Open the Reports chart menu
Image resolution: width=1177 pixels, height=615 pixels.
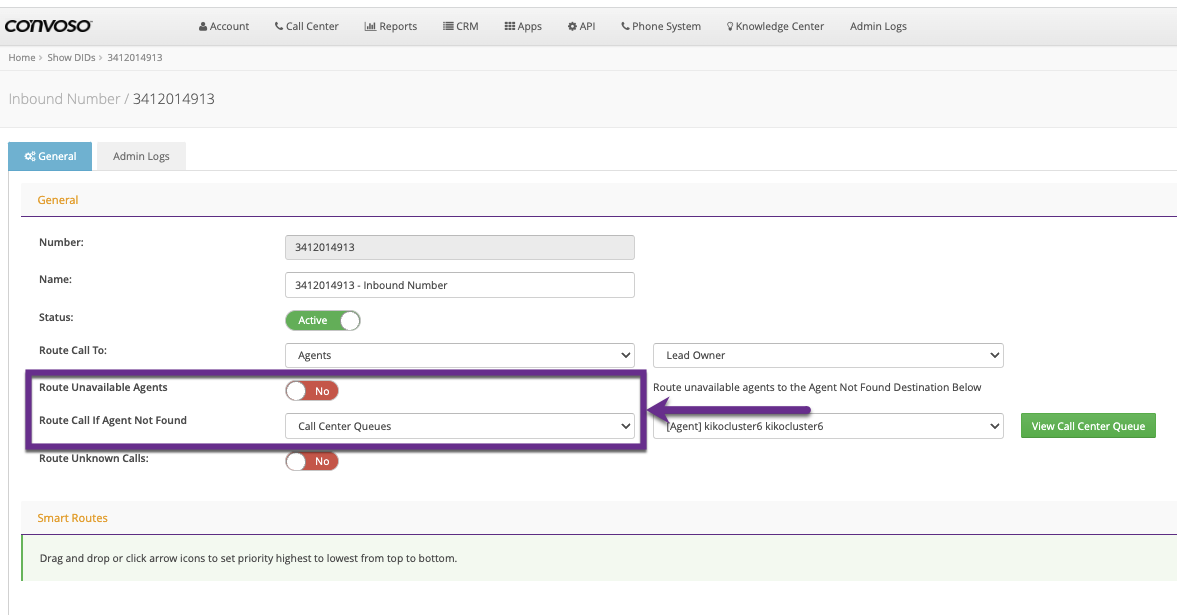click(x=390, y=26)
